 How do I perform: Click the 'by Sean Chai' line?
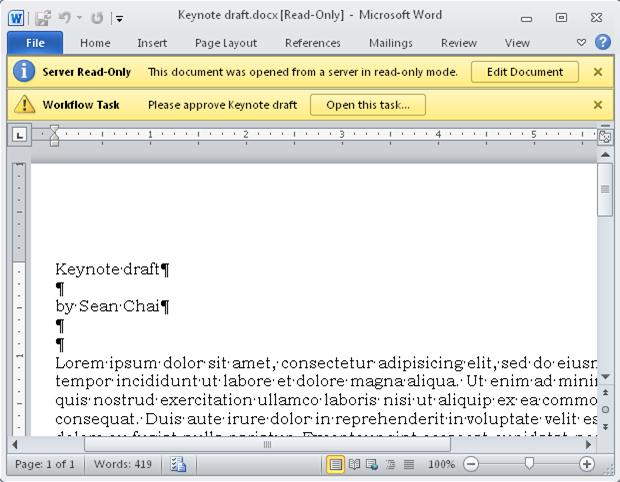click(107, 306)
